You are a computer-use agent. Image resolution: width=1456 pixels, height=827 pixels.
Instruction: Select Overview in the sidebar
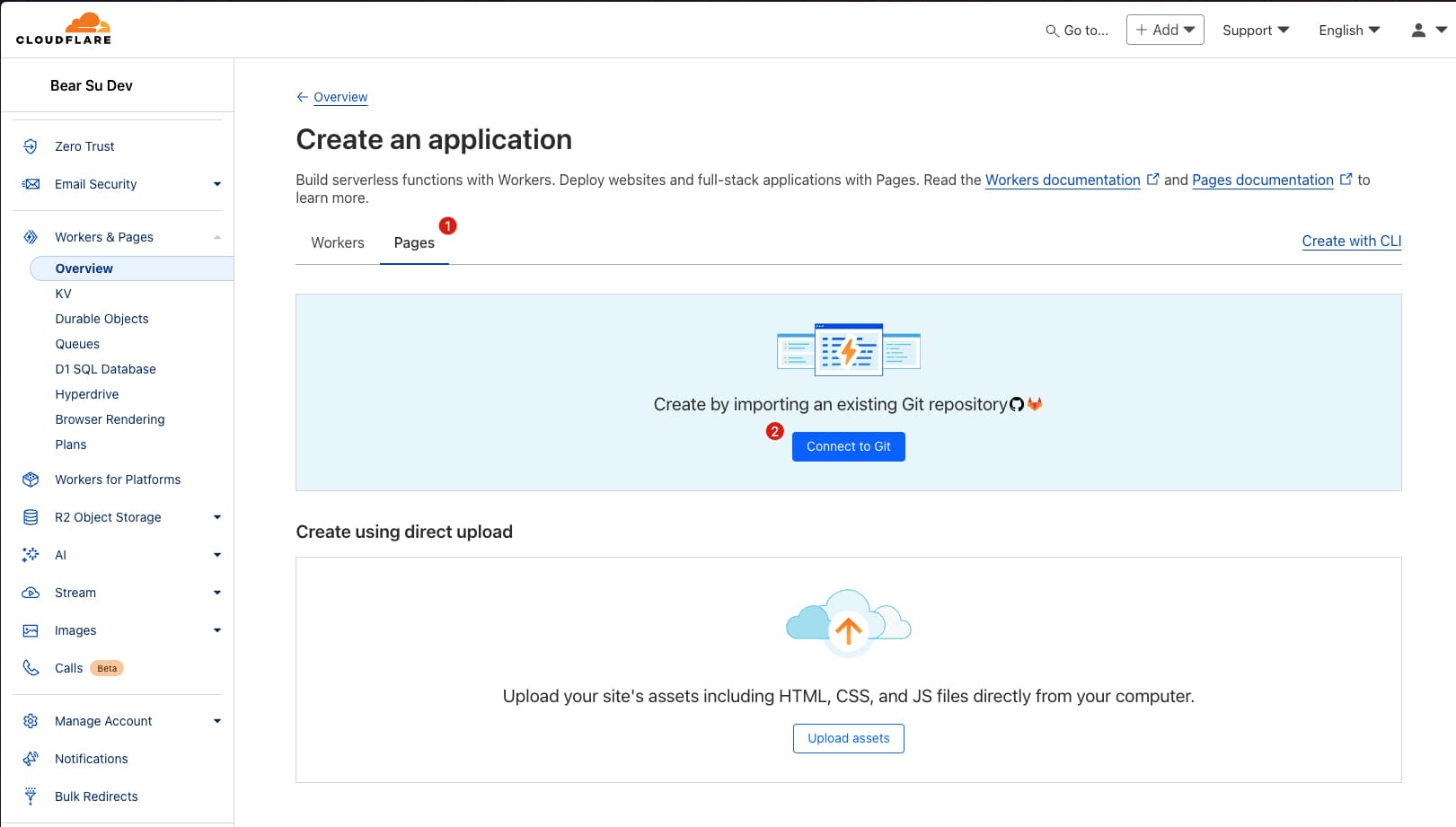coord(131,268)
